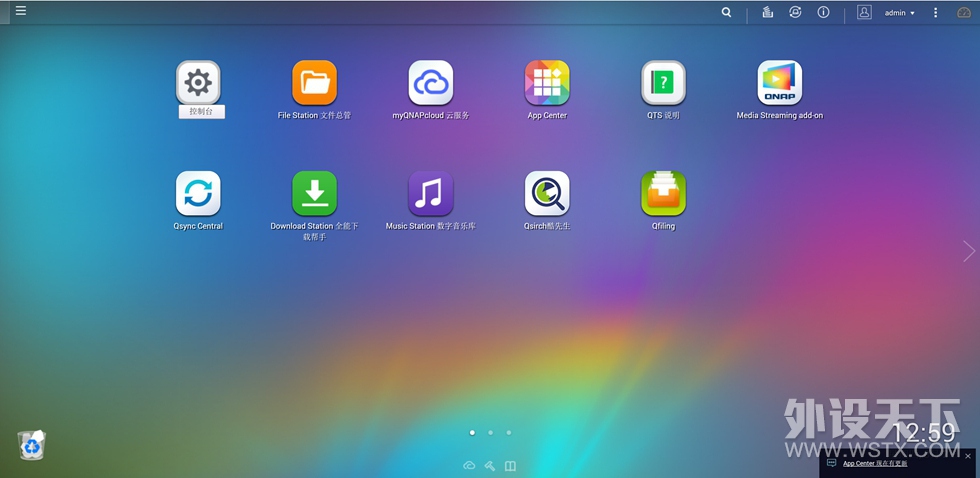Open QTS help book icon
Screen dimensions: 980x478
663,82
